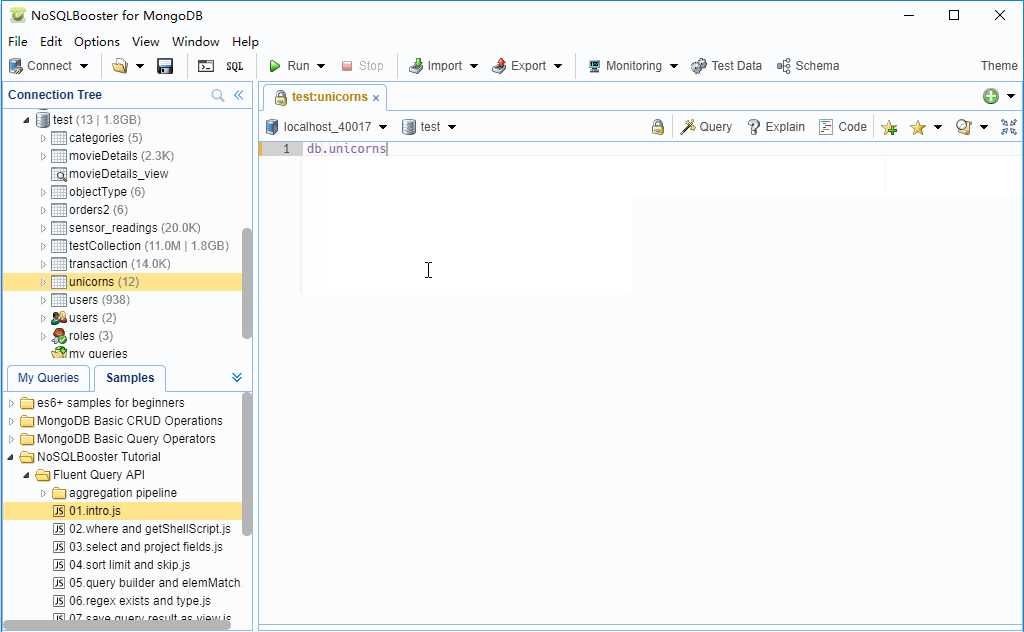
Task: Collapse the samples panel chevron
Action: click(236, 378)
